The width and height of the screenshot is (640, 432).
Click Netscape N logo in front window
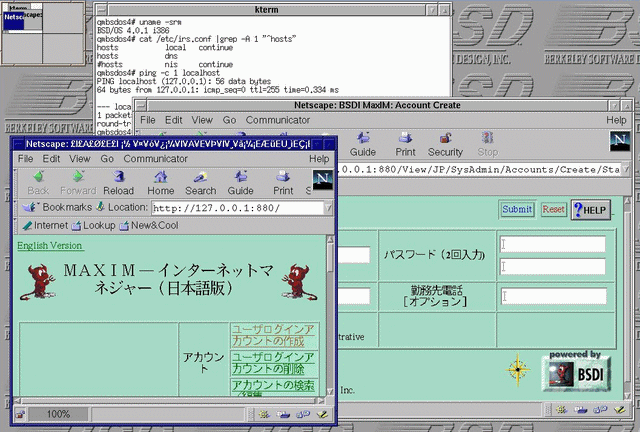322,180
